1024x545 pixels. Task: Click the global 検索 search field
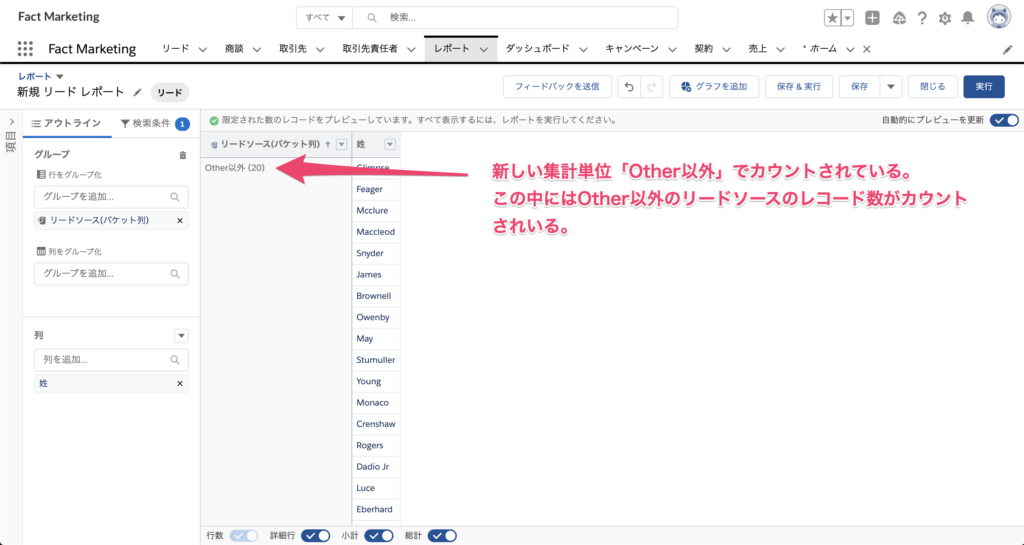tap(515, 18)
